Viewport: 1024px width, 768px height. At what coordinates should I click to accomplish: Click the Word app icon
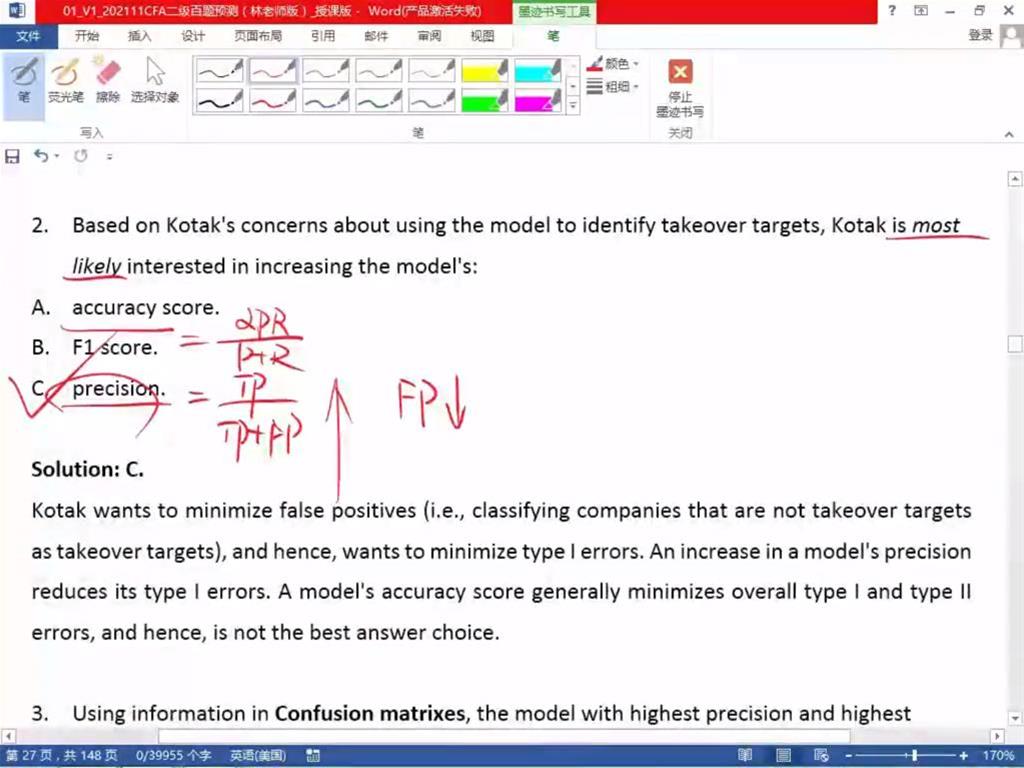(17, 11)
